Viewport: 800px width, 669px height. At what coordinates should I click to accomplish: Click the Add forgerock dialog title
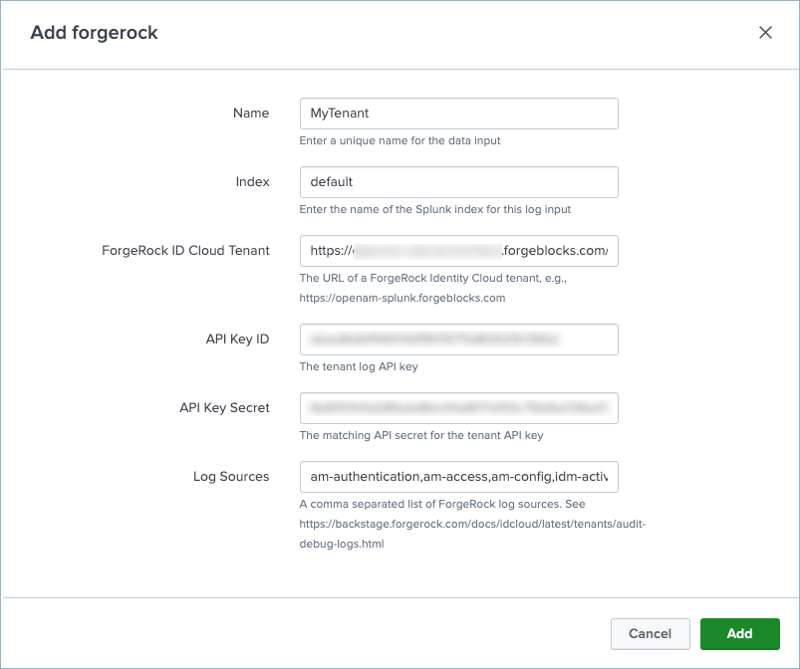click(94, 33)
